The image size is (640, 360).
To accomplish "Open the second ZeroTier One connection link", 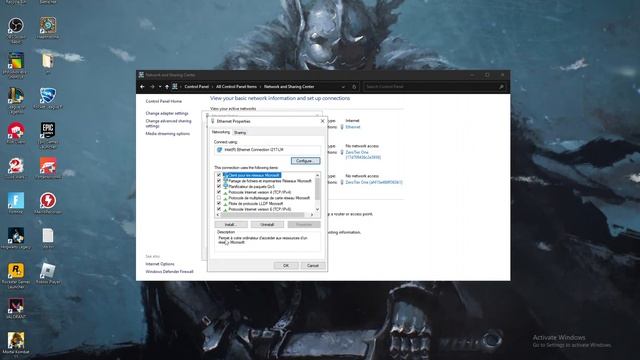I will [x=374, y=182].
